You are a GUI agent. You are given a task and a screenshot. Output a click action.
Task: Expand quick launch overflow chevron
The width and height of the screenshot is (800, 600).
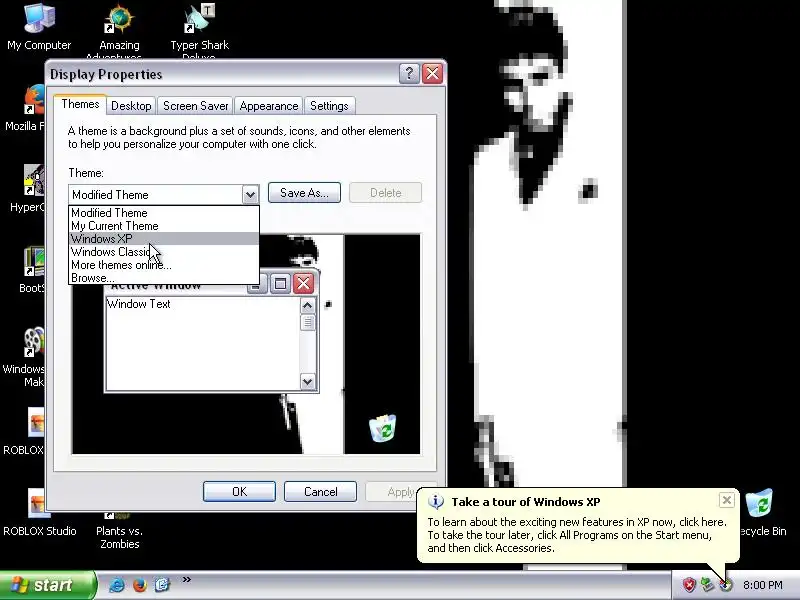pos(187,579)
